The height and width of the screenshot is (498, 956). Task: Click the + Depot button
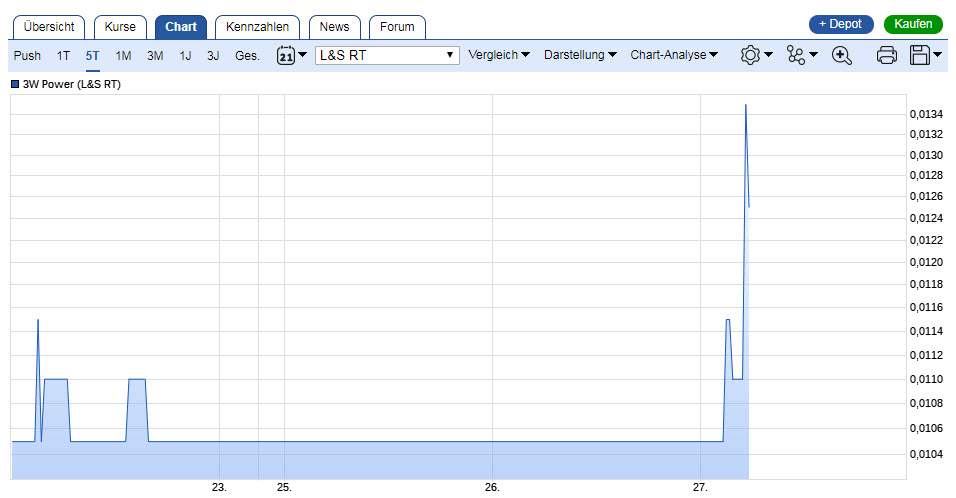[840, 24]
